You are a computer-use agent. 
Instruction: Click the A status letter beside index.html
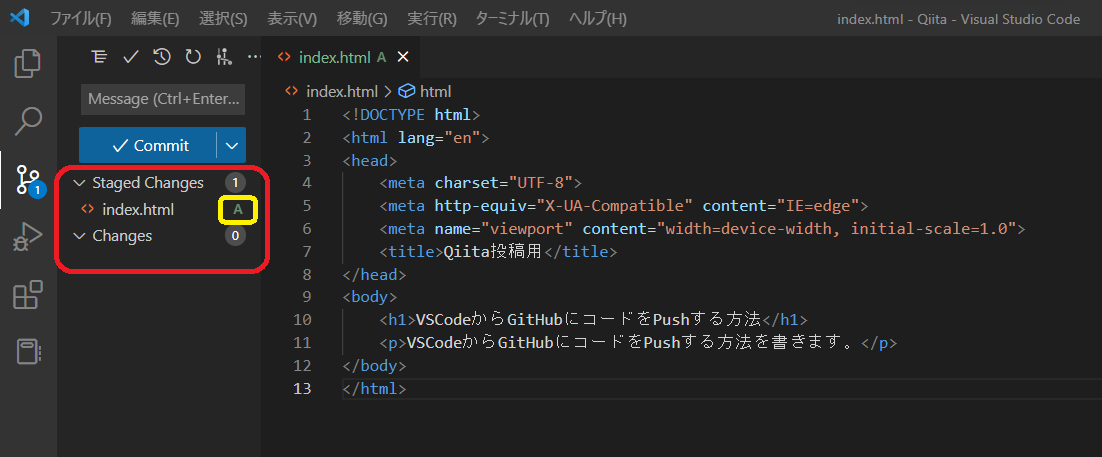coord(238,209)
